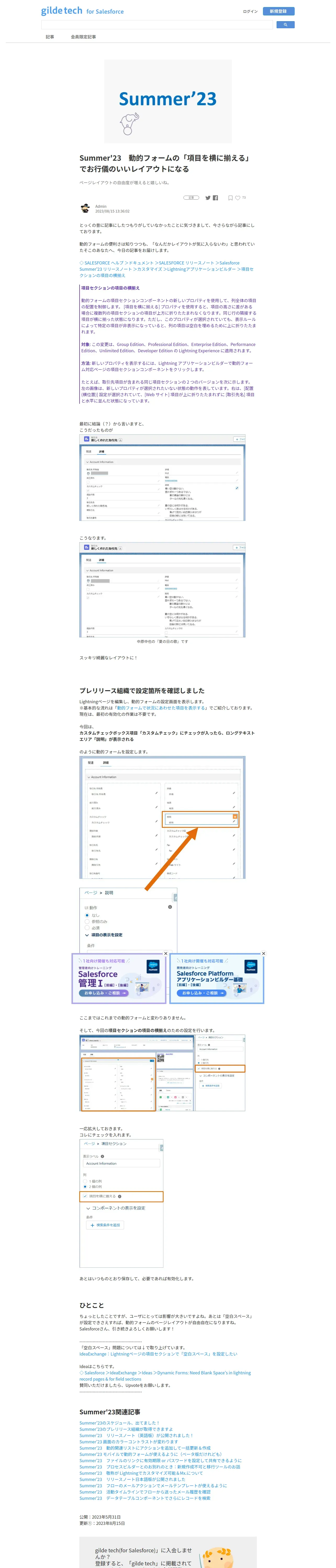
Task: Click 詳細 tab in dynamic form screenshot
Action: 105,763
